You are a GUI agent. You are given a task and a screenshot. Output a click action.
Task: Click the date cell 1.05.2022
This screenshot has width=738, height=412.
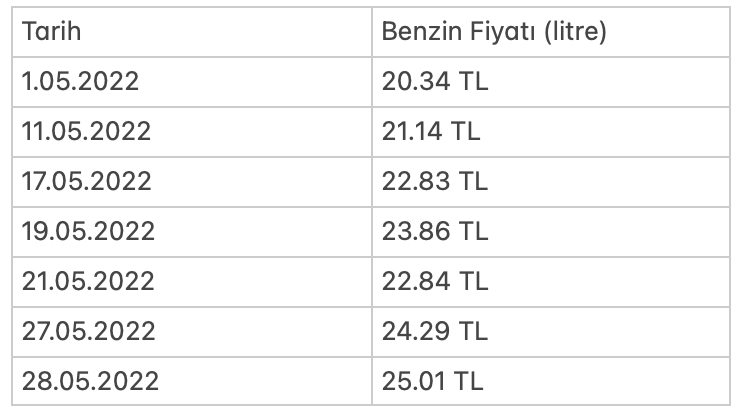pos(192,82)
